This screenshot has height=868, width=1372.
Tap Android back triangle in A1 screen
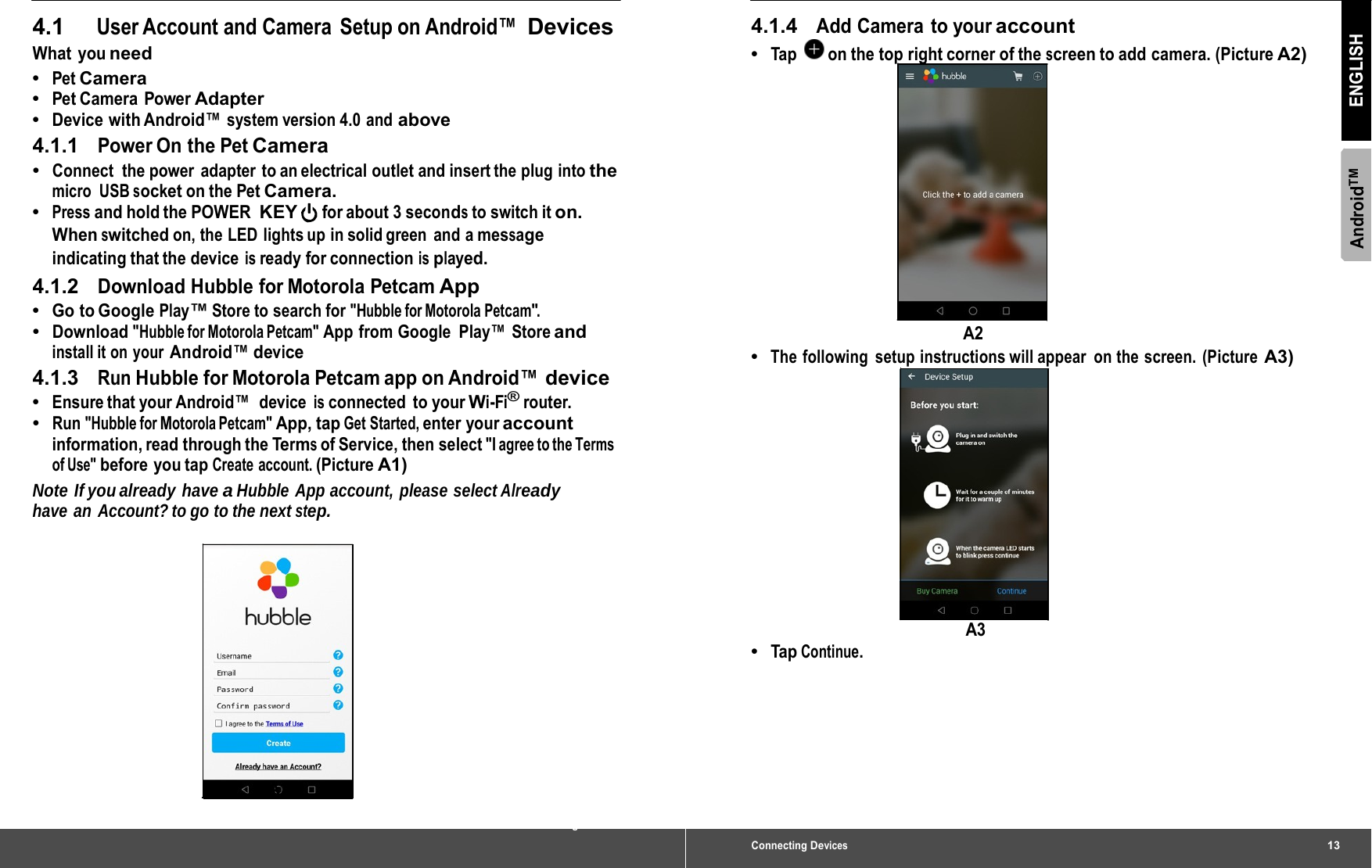246,790
